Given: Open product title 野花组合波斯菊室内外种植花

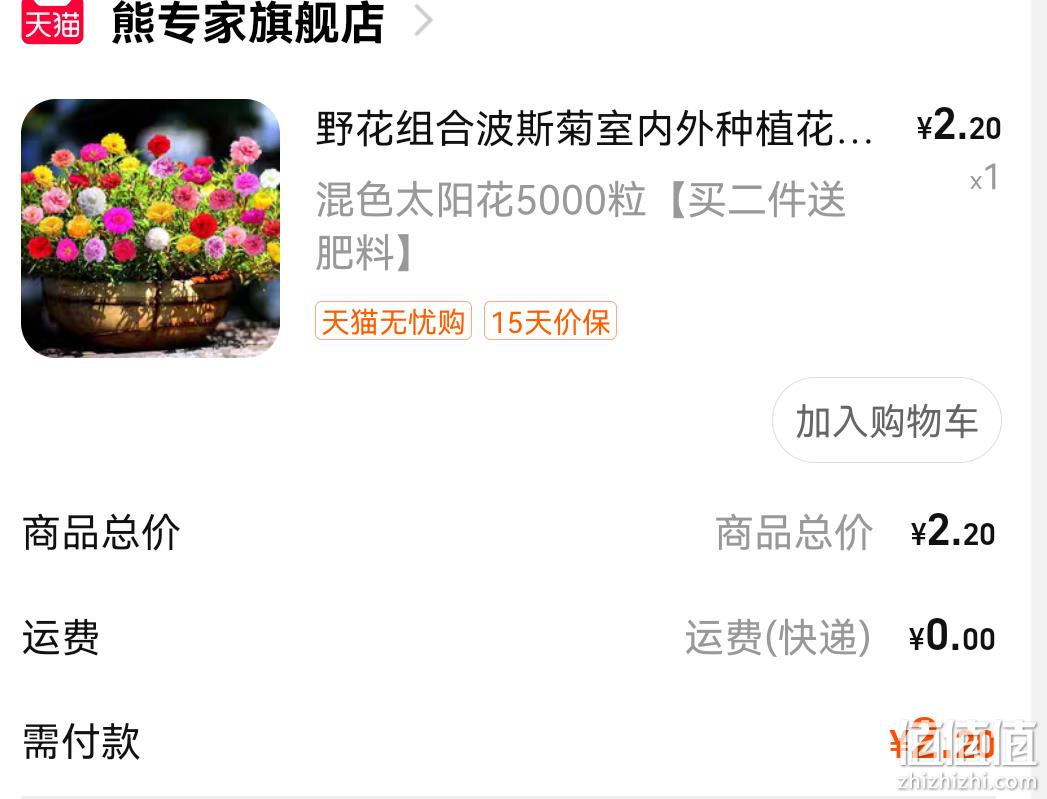Looking at the screenshot, I should (594, 128).
